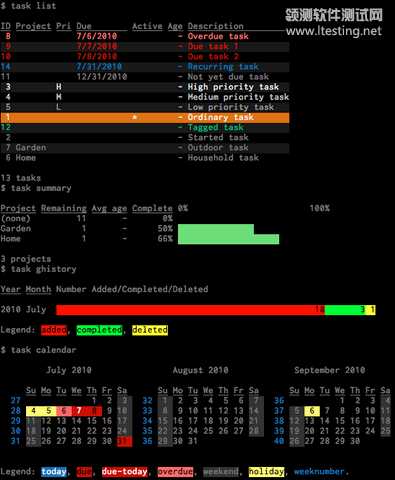
Task: Click the Complete column header in summary
Action: pyautogui.click(x=152, y=208)
